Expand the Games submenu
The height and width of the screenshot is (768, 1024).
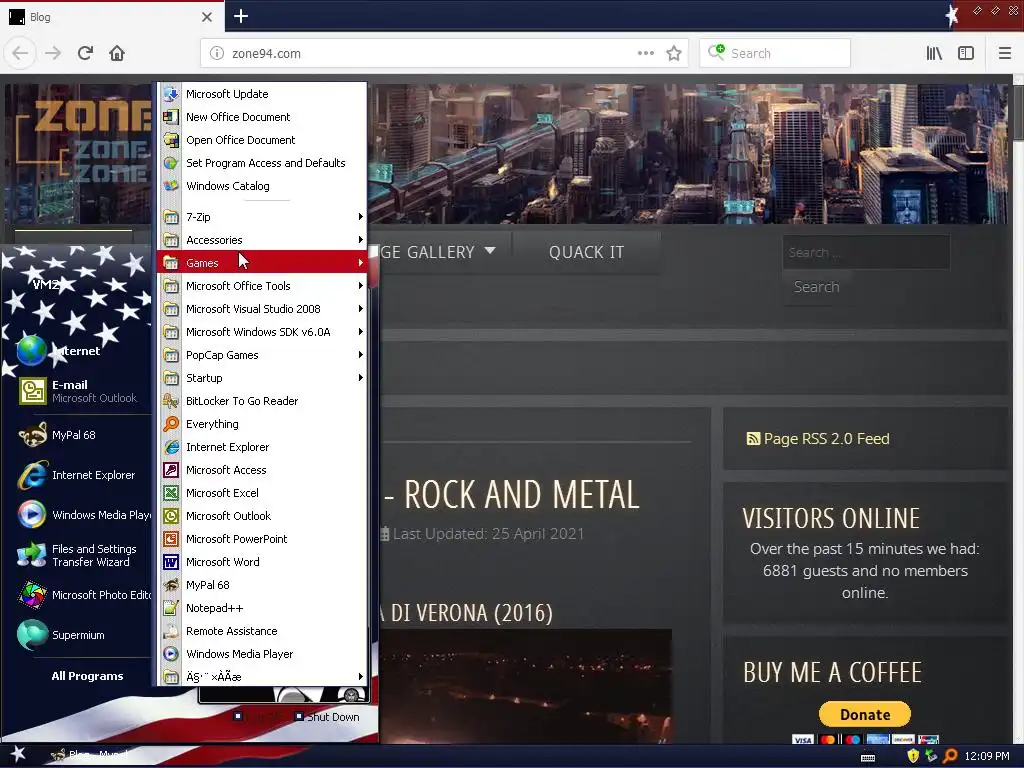(x=261, y=263)
